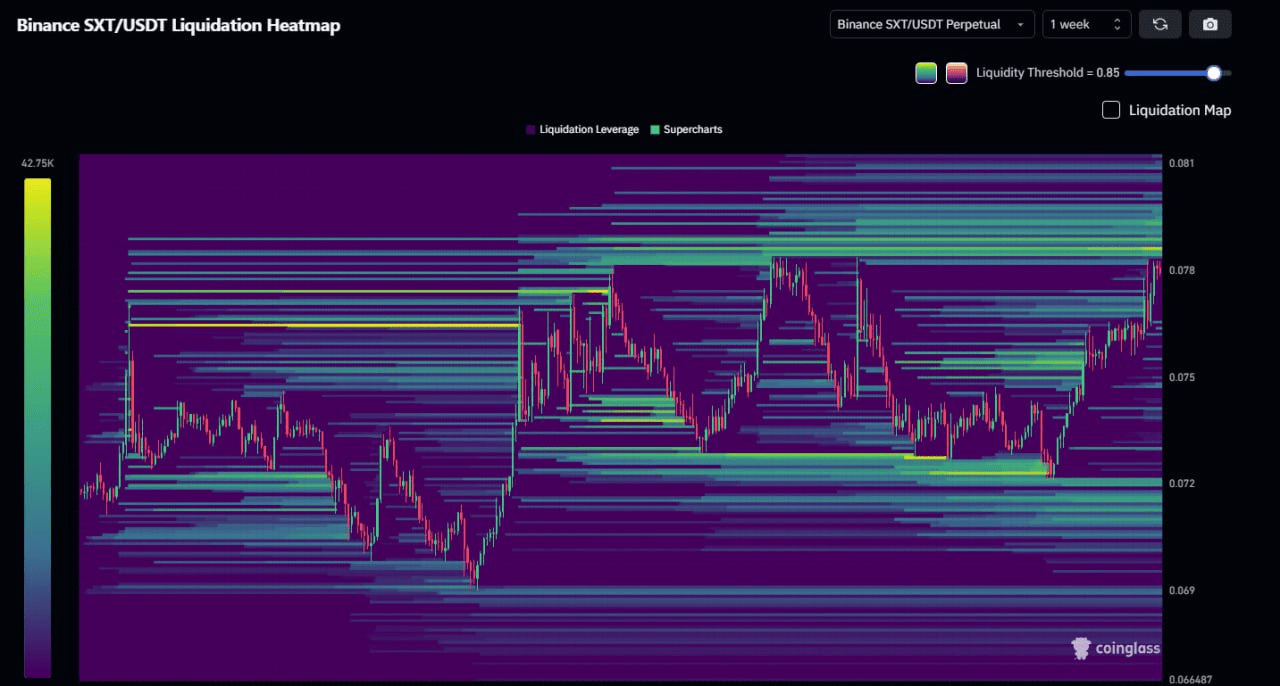The image size is (1280, 686).
Task: Toggle the Supercharts legend series
Action: click(x=692, y=130)
